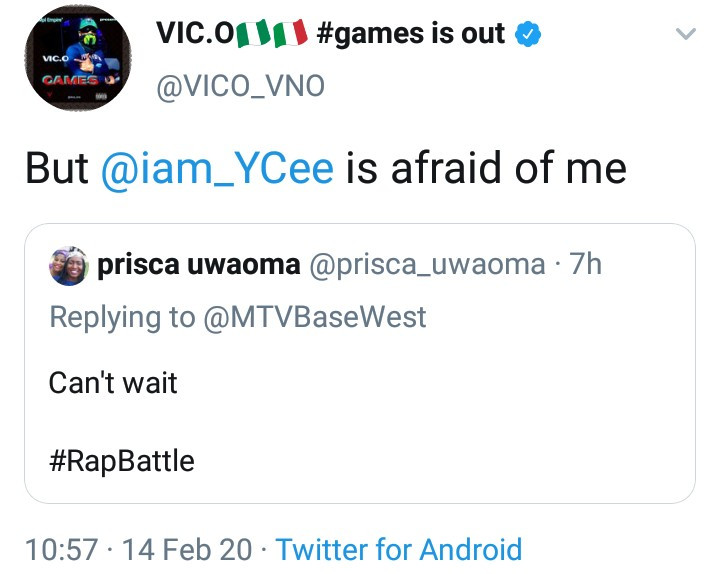Click the word "But" in the tweet

tap(57, 168)
